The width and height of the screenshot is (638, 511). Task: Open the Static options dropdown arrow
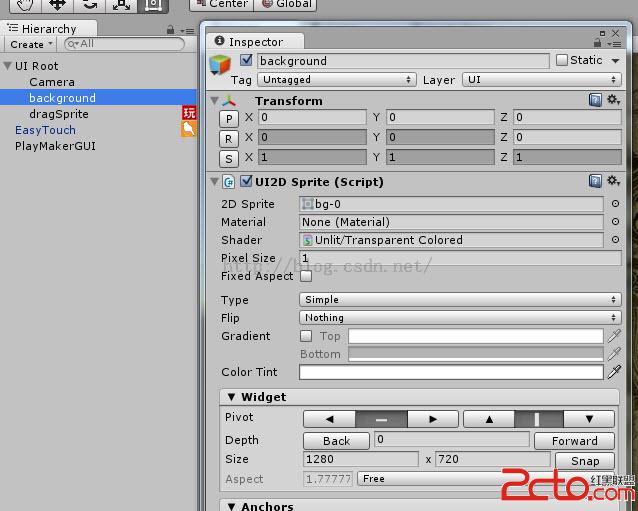[615, 61]
